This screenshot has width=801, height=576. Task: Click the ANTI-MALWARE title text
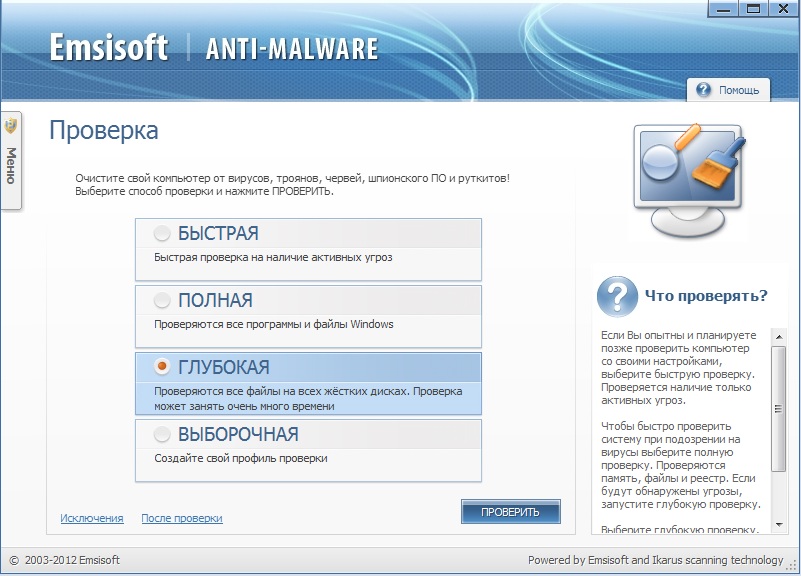[x=292, y=49]
